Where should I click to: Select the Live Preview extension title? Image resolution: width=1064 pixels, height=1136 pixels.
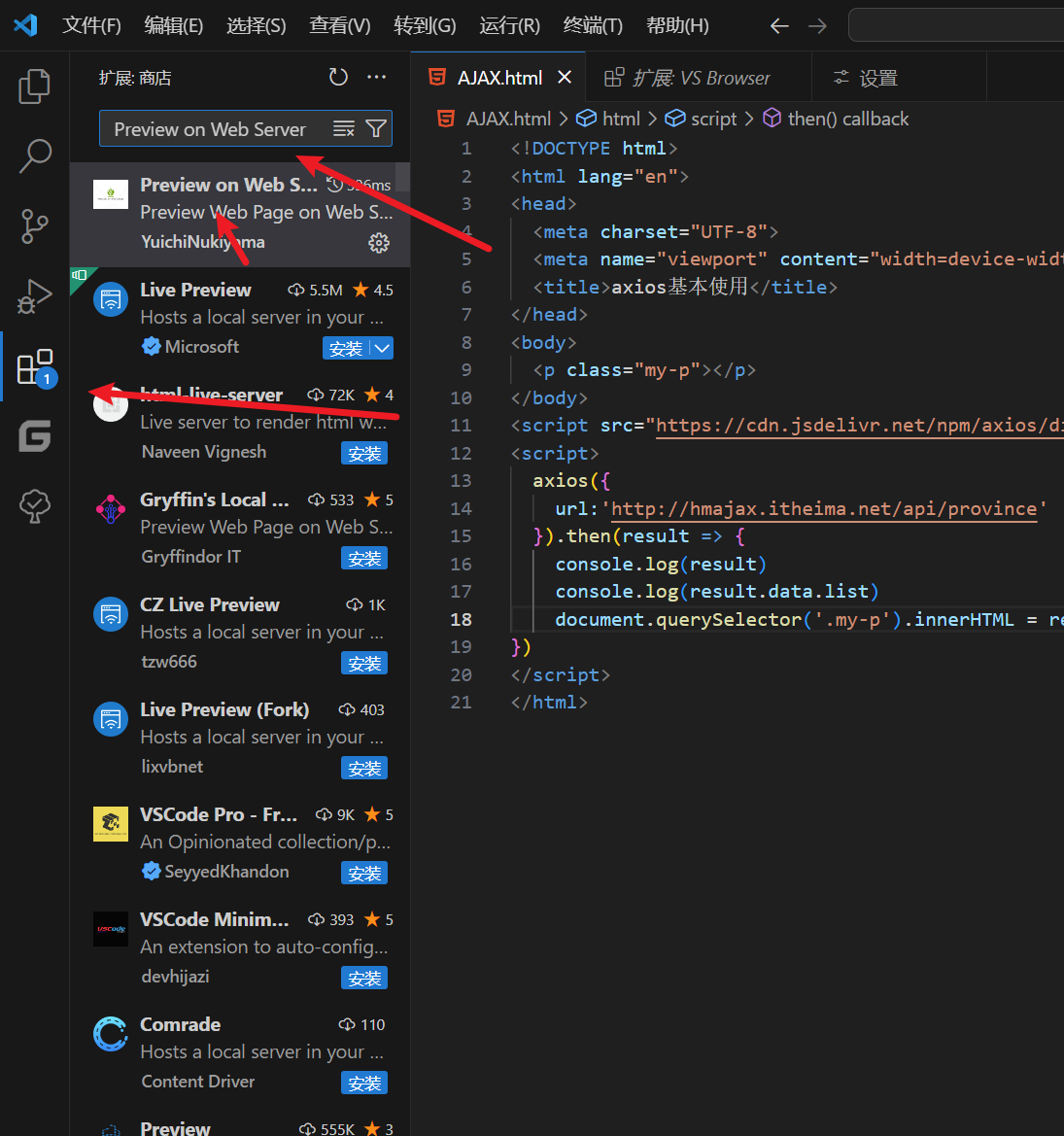(x=195, y=290)
